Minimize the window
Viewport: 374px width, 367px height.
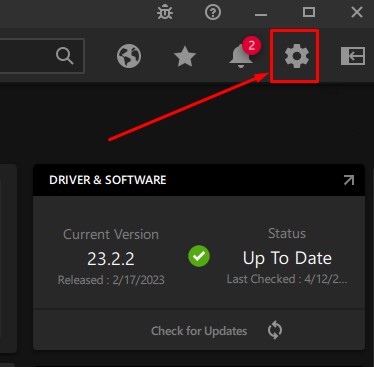(x=261, y=14)
